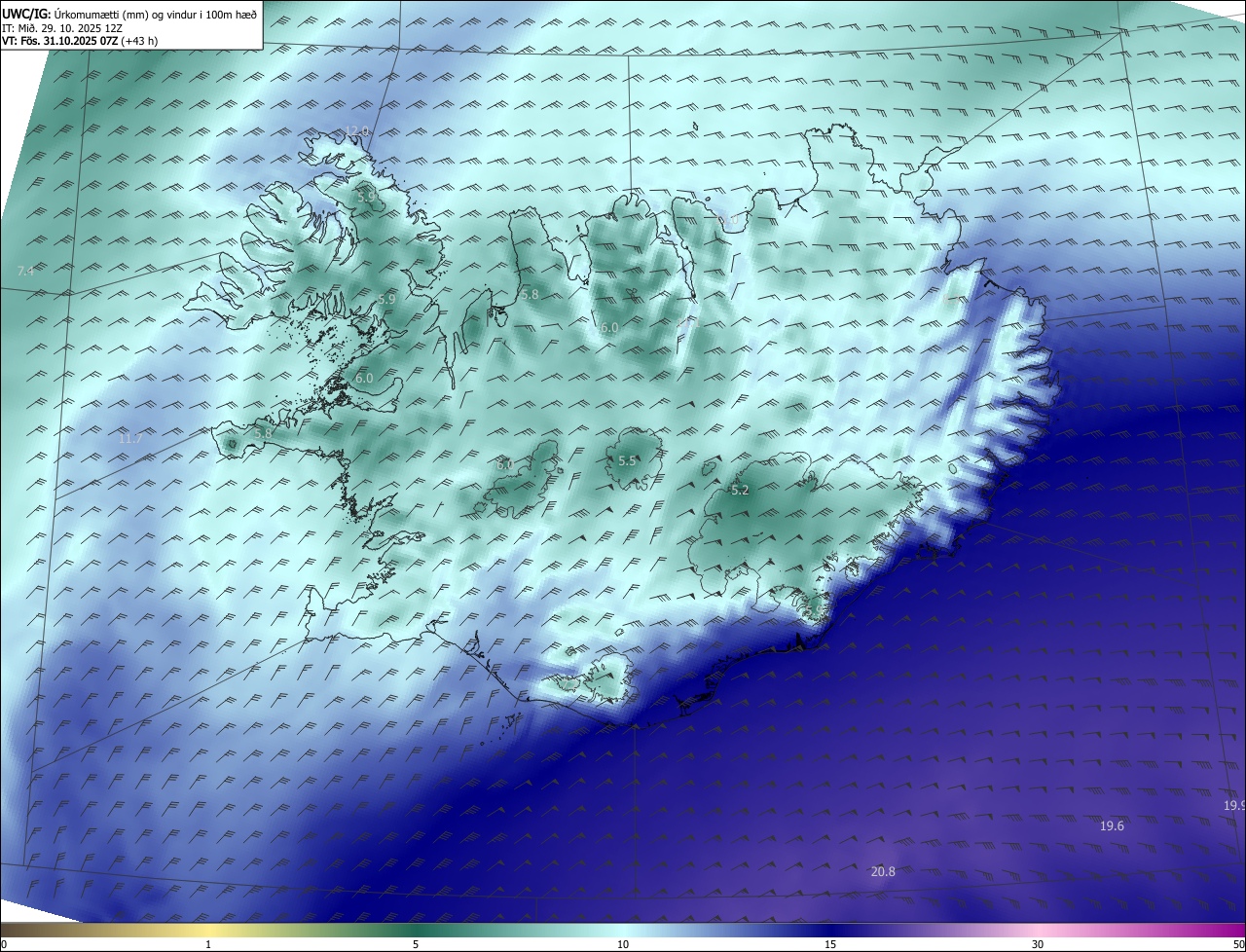
Task: Click the colorbar tick label '5'
Action: (x=416, y=944)
